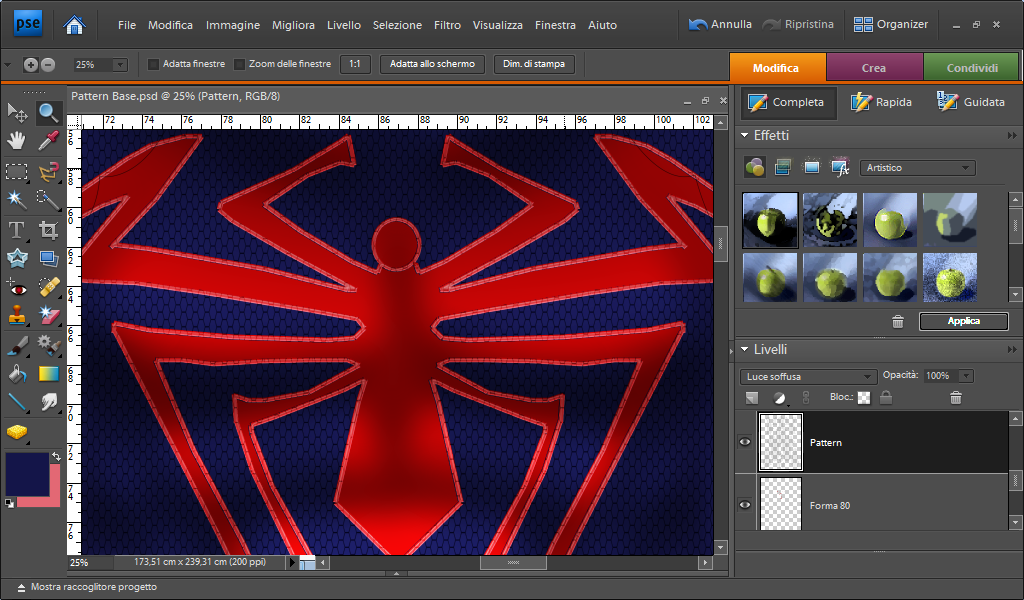Click the zoom out minus button
This screenshot has height=600, width=1024.
48,65
